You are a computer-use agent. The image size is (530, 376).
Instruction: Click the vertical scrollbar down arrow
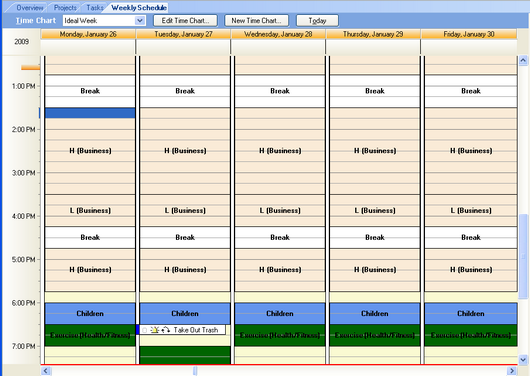click(x=523, y=359)
